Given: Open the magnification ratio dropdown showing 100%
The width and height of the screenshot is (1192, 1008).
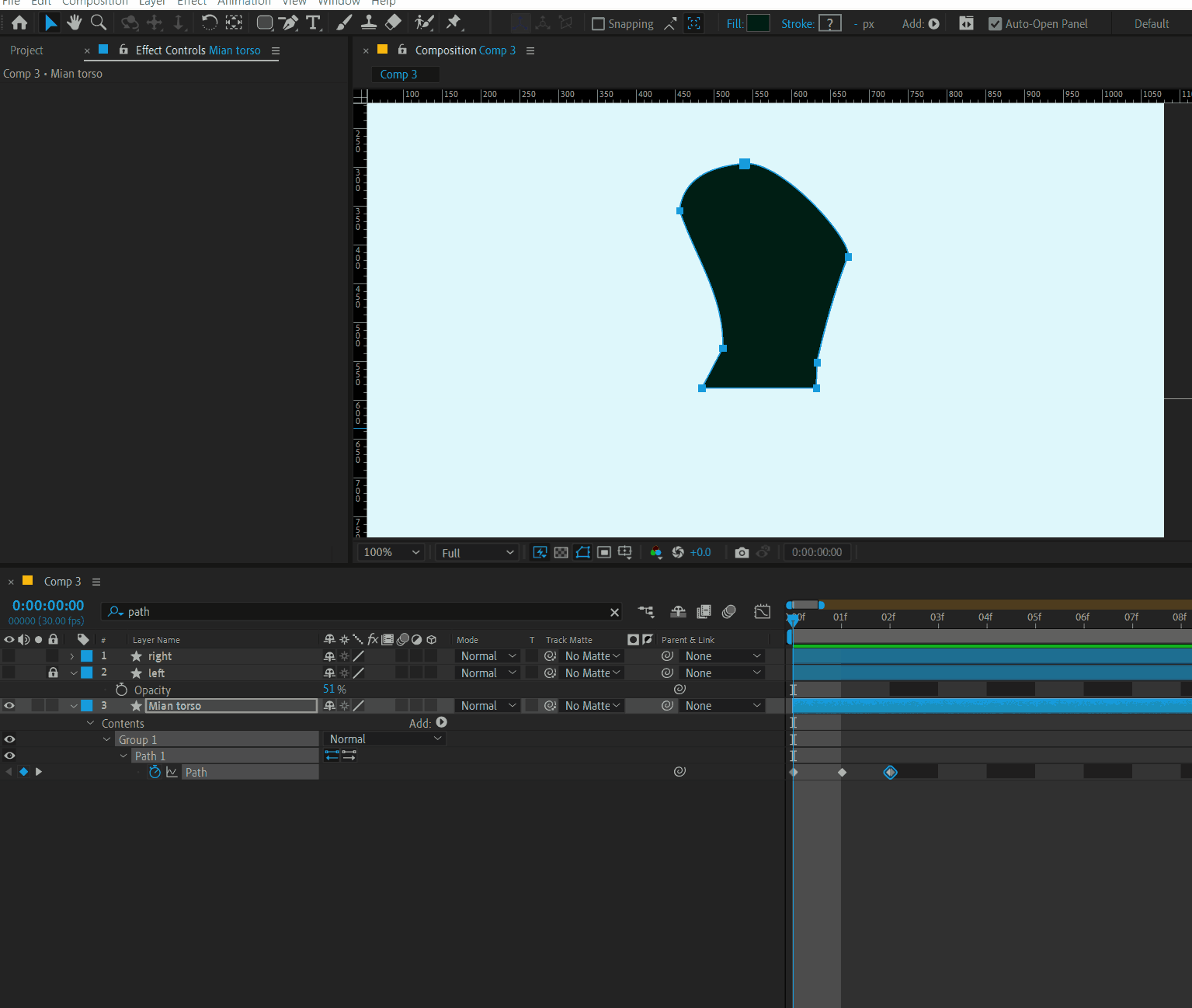Looking at the screenshot, I should point(388,551).
